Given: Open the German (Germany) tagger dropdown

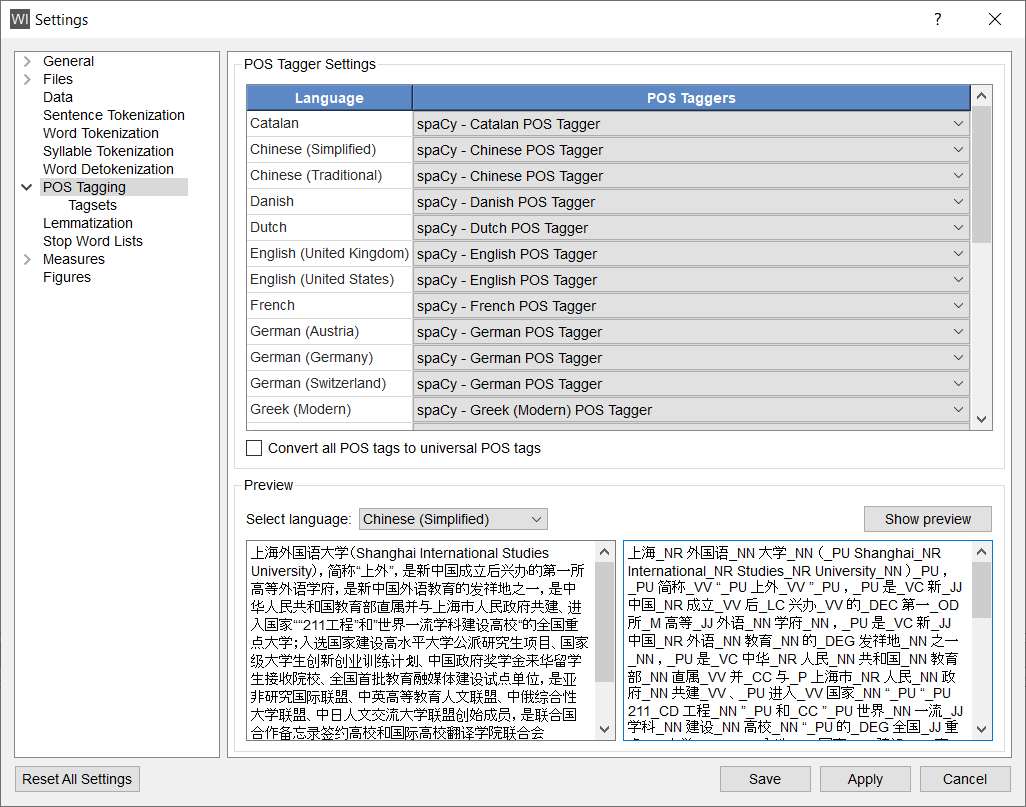Looking at the screenshot, I should click(x=691, y=358).
